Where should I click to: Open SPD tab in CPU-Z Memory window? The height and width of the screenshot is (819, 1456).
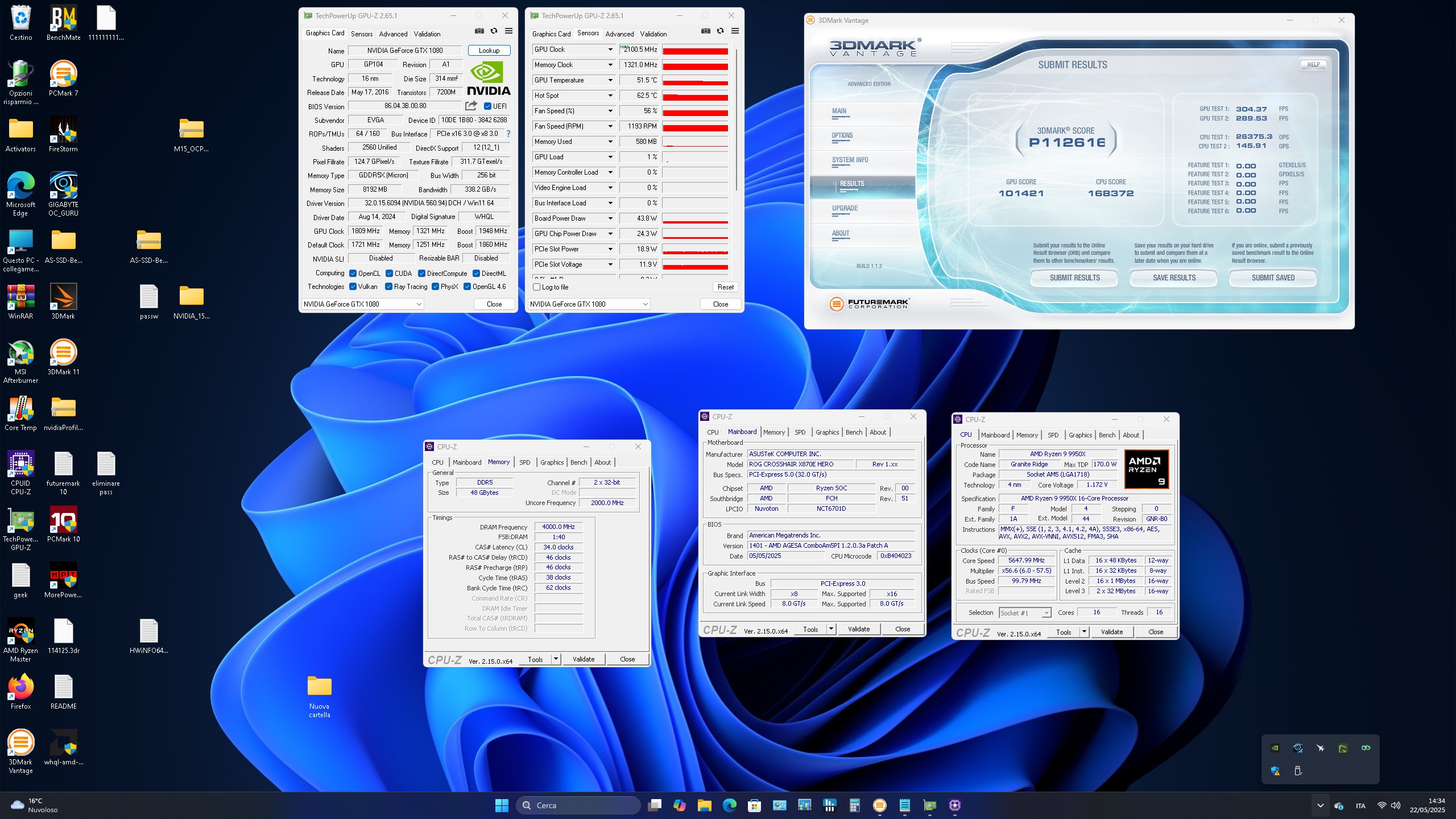(x=524, y=462)
